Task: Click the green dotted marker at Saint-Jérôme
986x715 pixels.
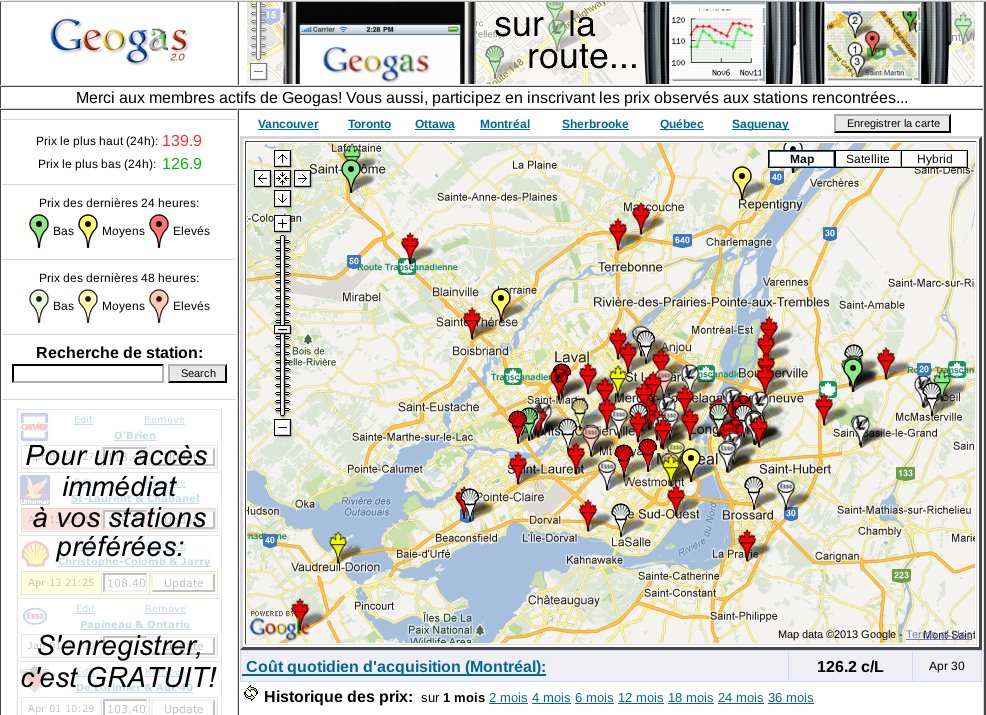Action: coord(351,175)
